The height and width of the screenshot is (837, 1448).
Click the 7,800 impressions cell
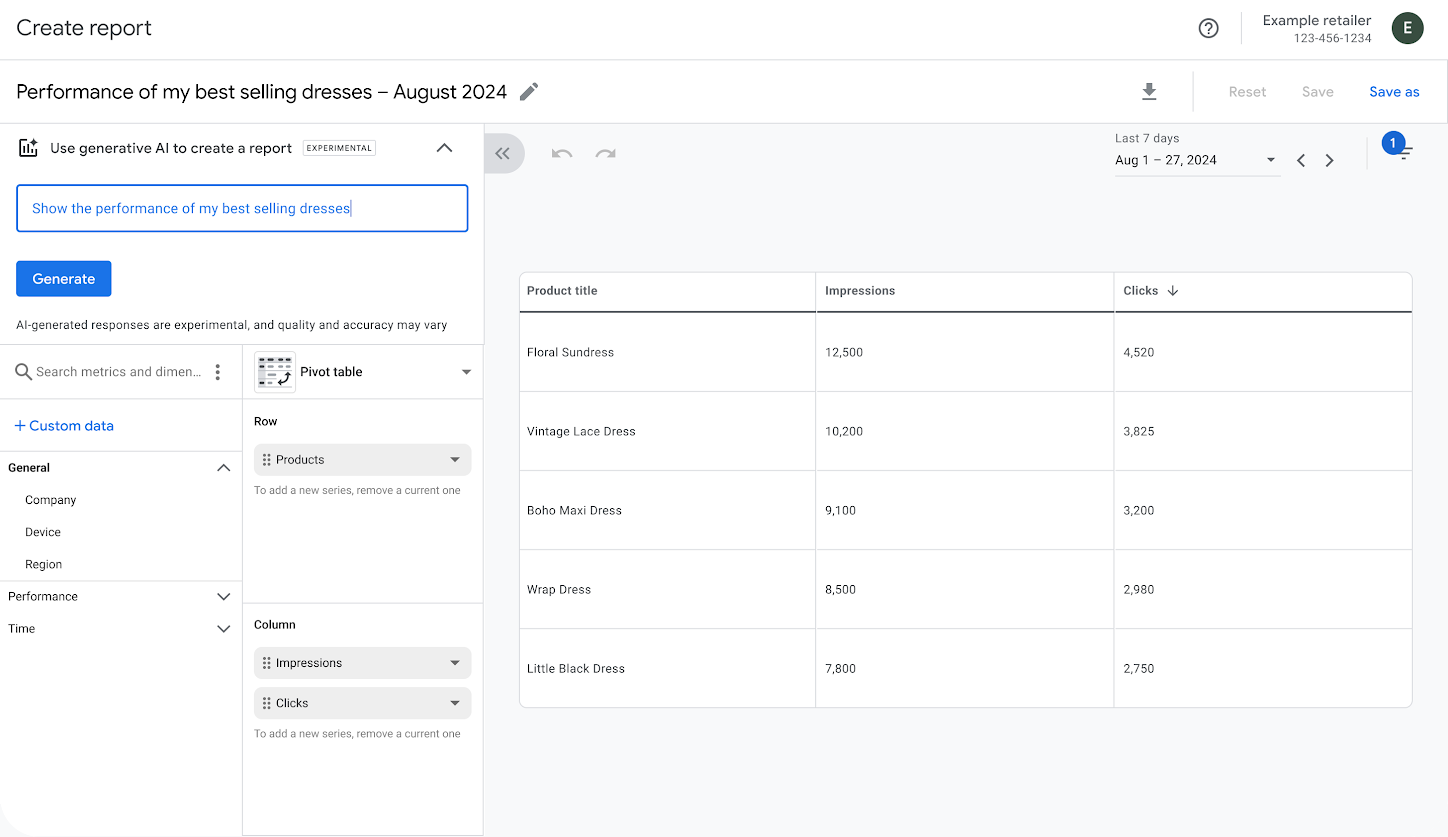[x=841, y=668]
